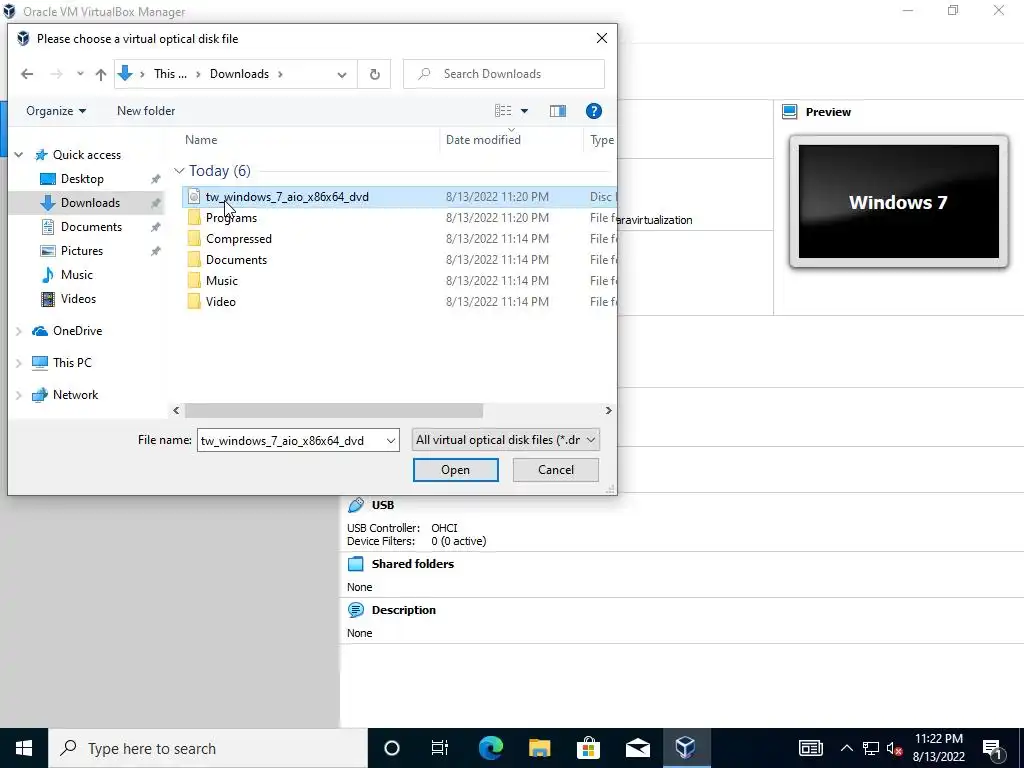The image size is (1024, 768).
Task: Select the Programs folder
Action: 231,217
